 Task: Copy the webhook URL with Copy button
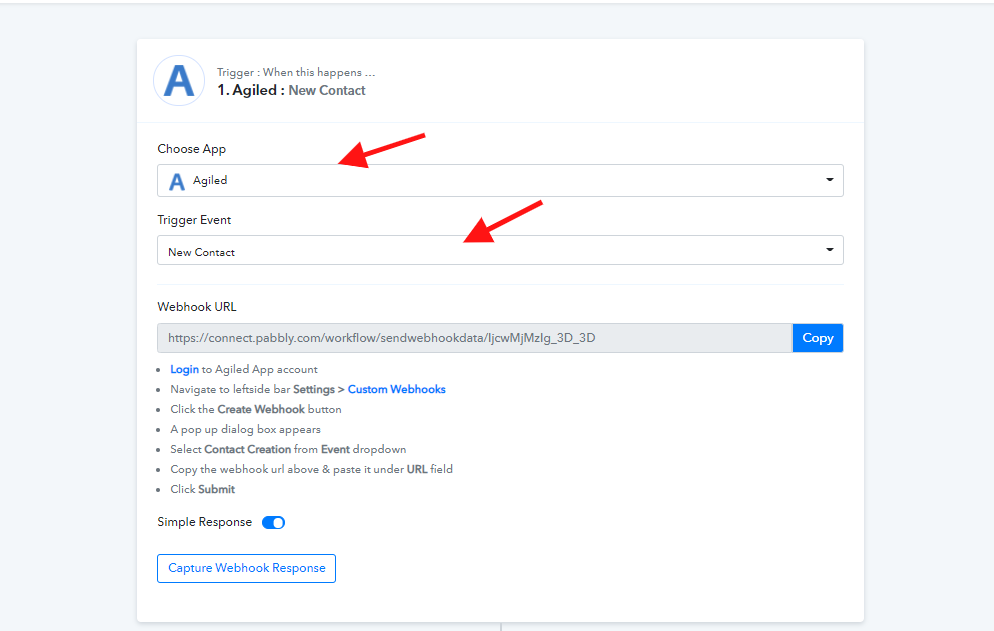pyautogui.click(x=818, y=338)
